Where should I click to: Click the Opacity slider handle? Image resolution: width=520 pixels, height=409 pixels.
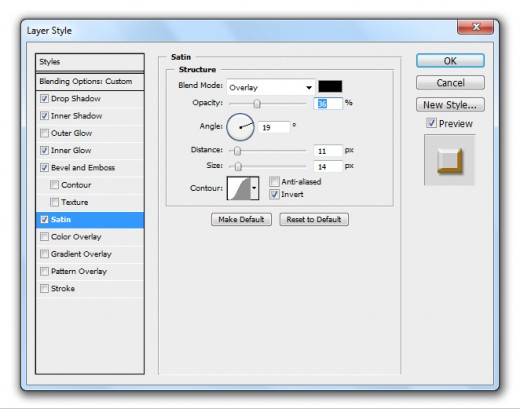257,104
